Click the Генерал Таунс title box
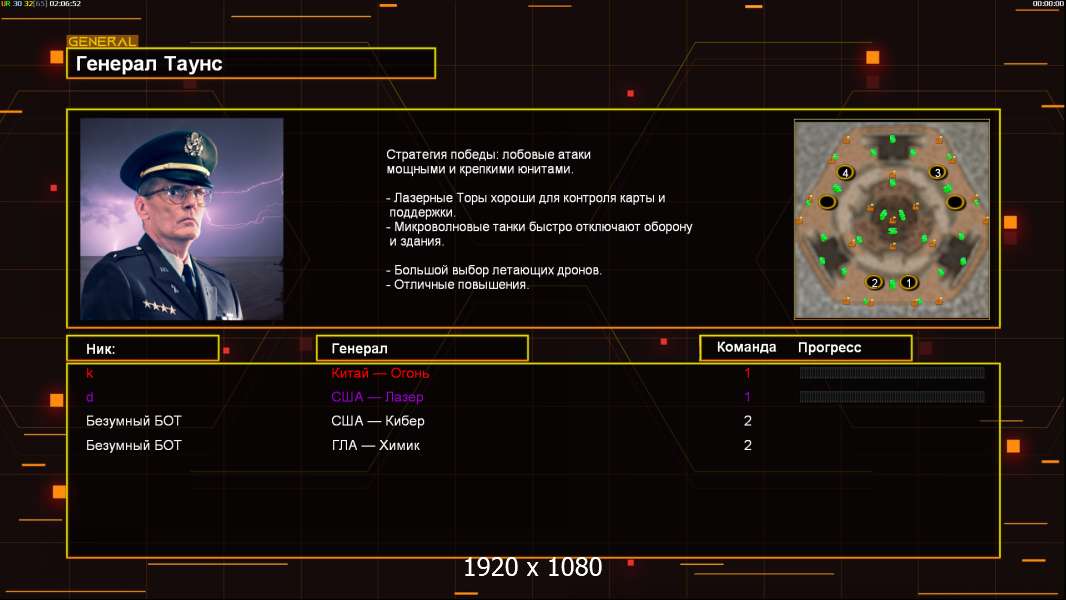This screenshot has width=1066, height=600. tap(251, 63)
